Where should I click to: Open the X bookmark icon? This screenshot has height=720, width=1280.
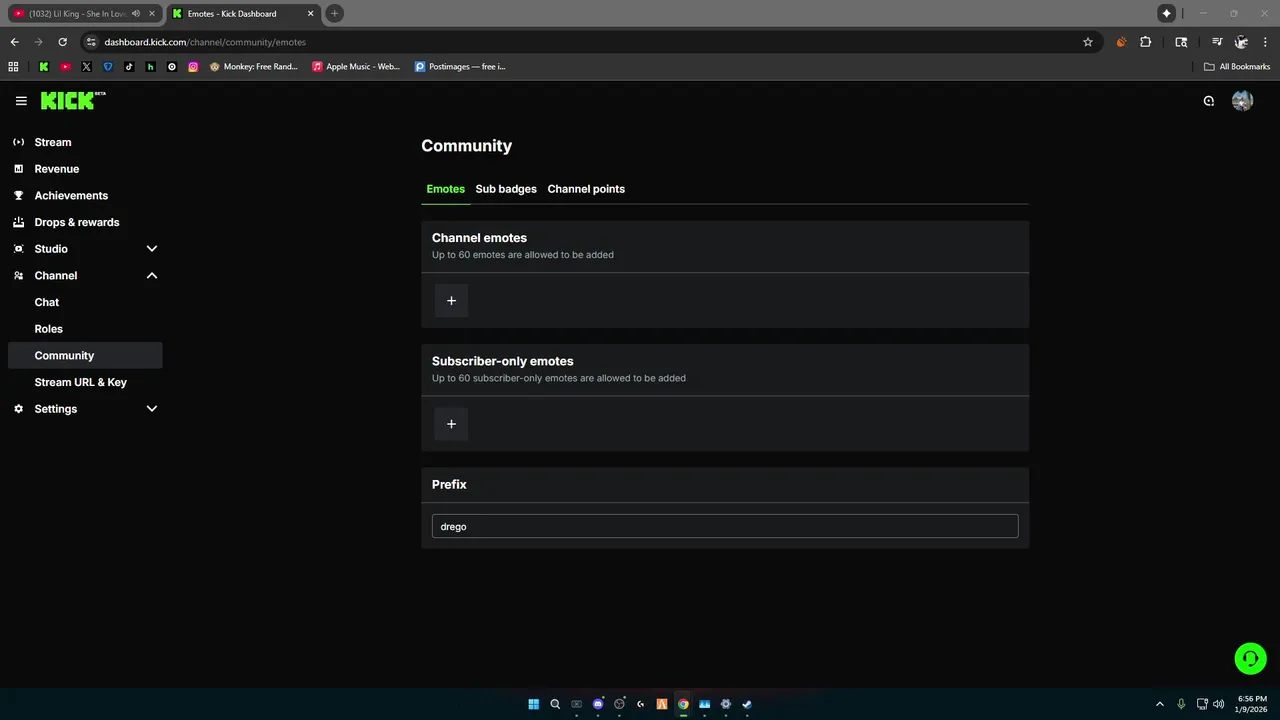86,67
